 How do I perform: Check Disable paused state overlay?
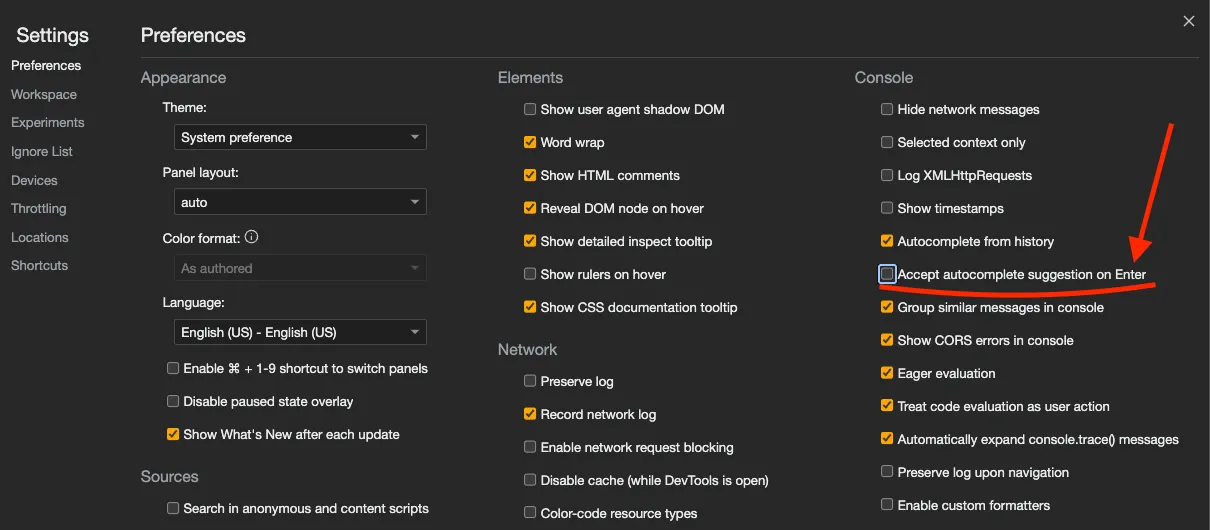click(x=173, y=402)
